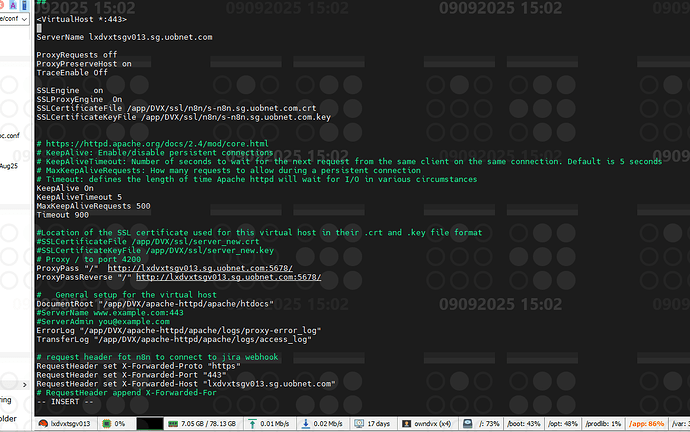This screenshot has height=432, width=690.
Task: Click the 'SSLProxyEngine On' line
Action: (79, 99)
